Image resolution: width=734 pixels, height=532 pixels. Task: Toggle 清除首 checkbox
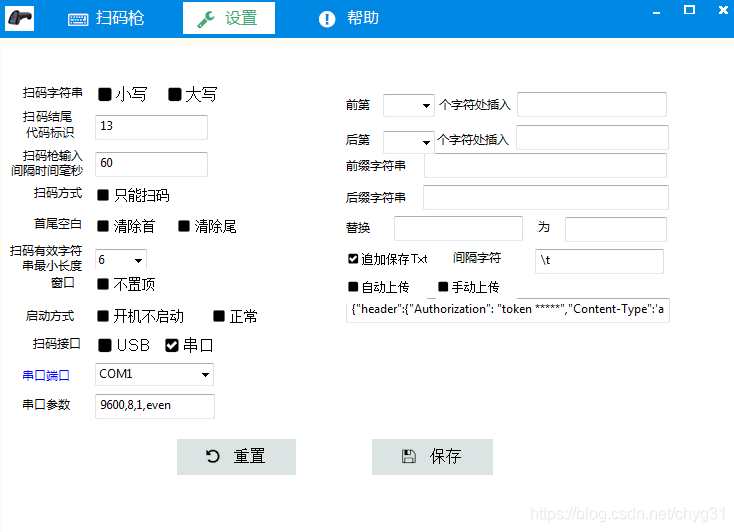tap(103, 226)
